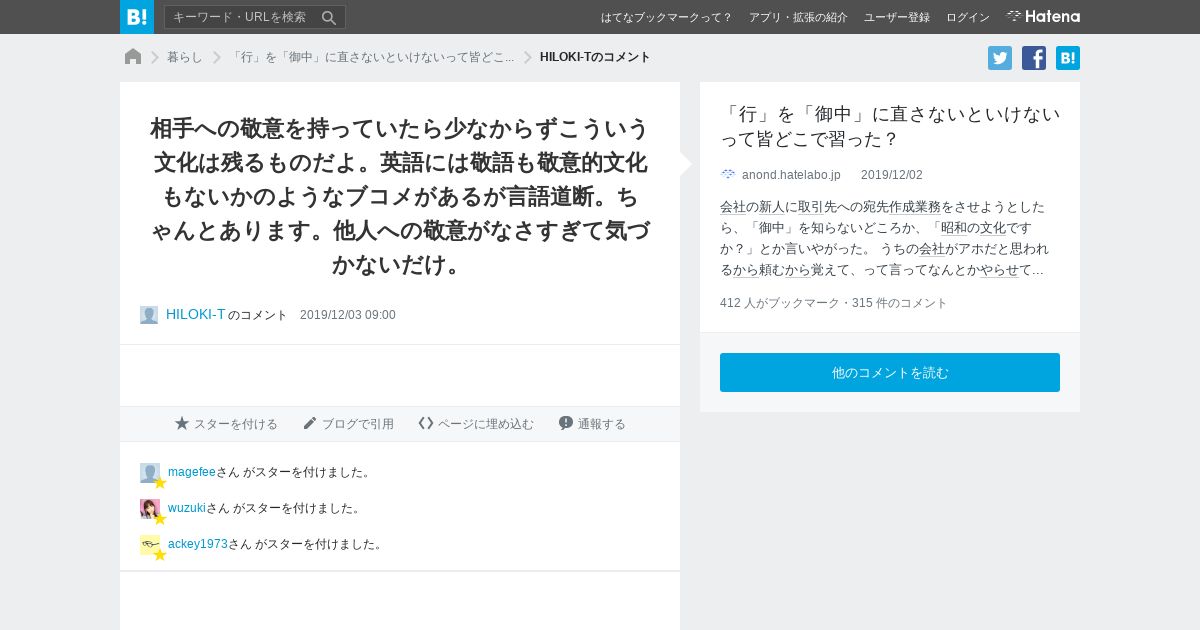Click 昭和の文化 keyword in excerpt
The width and height of the screenshot is (1200, 630).
point(973,228)
